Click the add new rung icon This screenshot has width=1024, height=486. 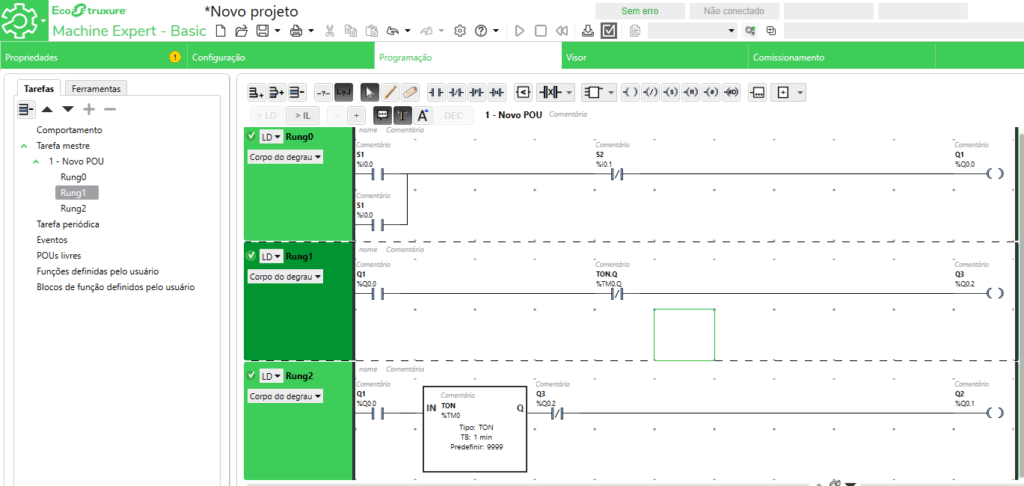point(257,93)
